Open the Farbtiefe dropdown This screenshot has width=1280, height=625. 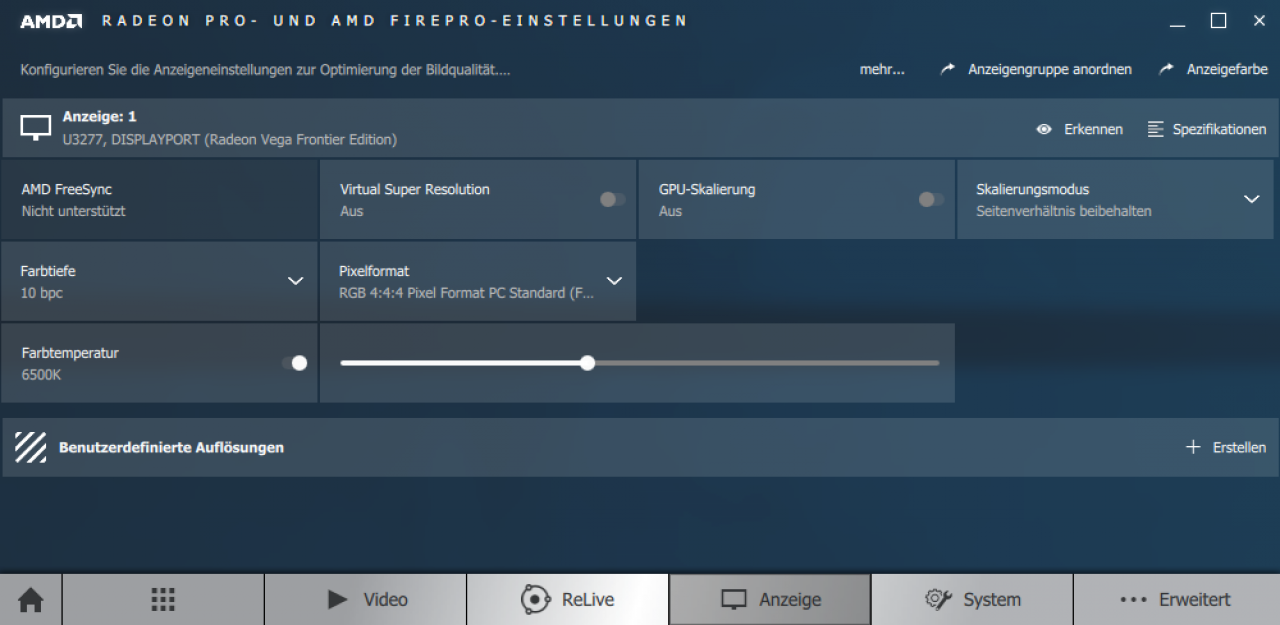tap(295, 281)
